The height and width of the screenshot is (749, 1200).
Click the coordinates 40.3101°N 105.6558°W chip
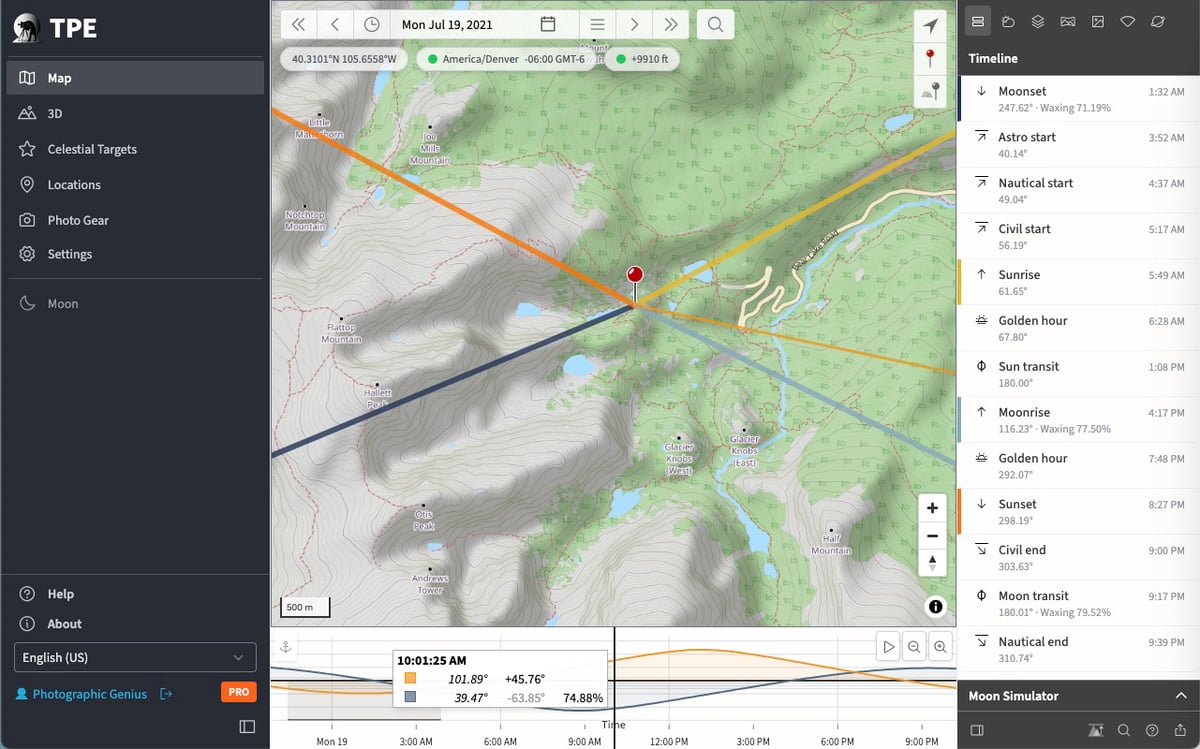coord(344,59)
